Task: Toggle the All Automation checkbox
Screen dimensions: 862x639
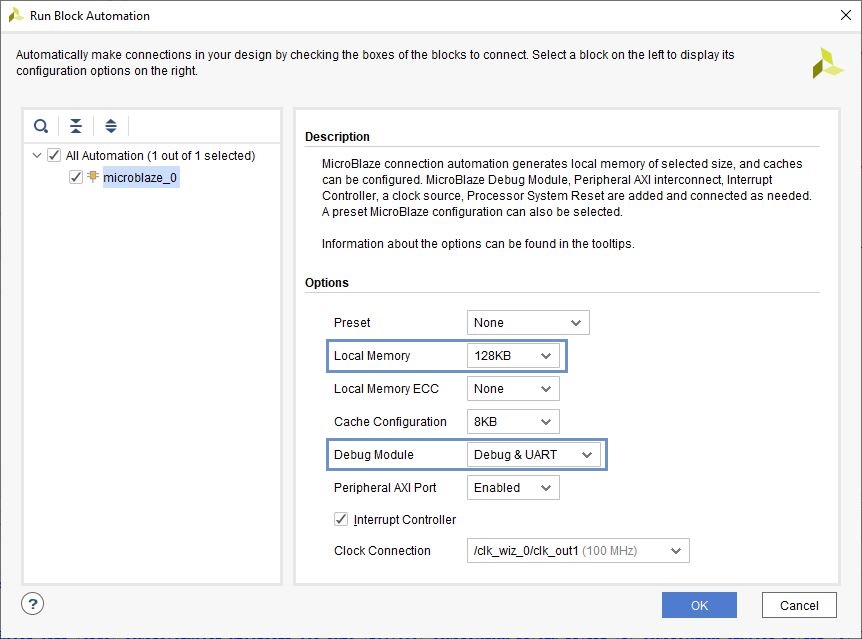Action: coord(54,156)
